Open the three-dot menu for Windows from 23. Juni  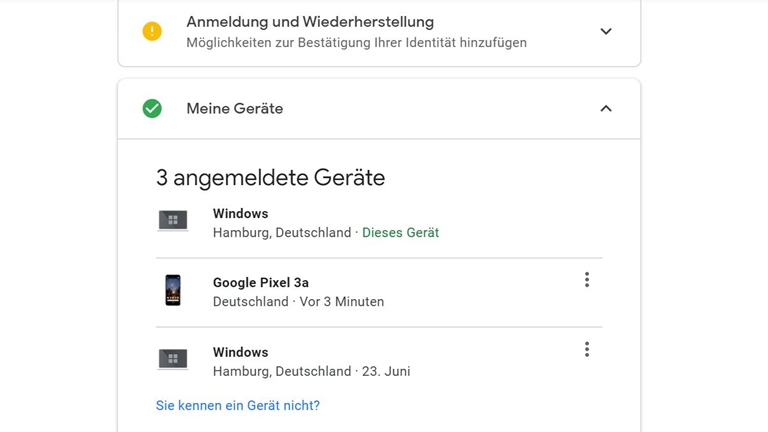pos(587,349)
